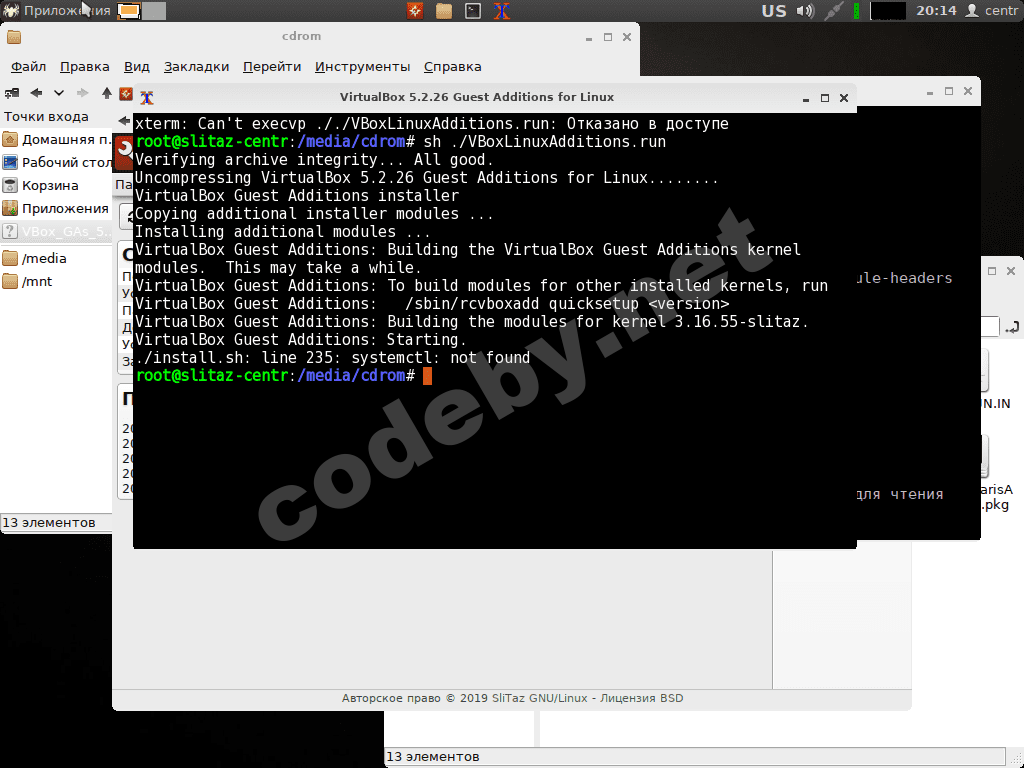This screenshot has width=1024, height=768.
Task: Click the US keyboard layout indicator
Action: (x=774, y=11)
